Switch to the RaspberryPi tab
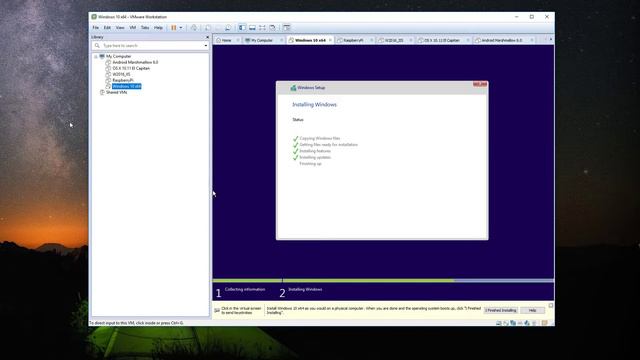 353,40
